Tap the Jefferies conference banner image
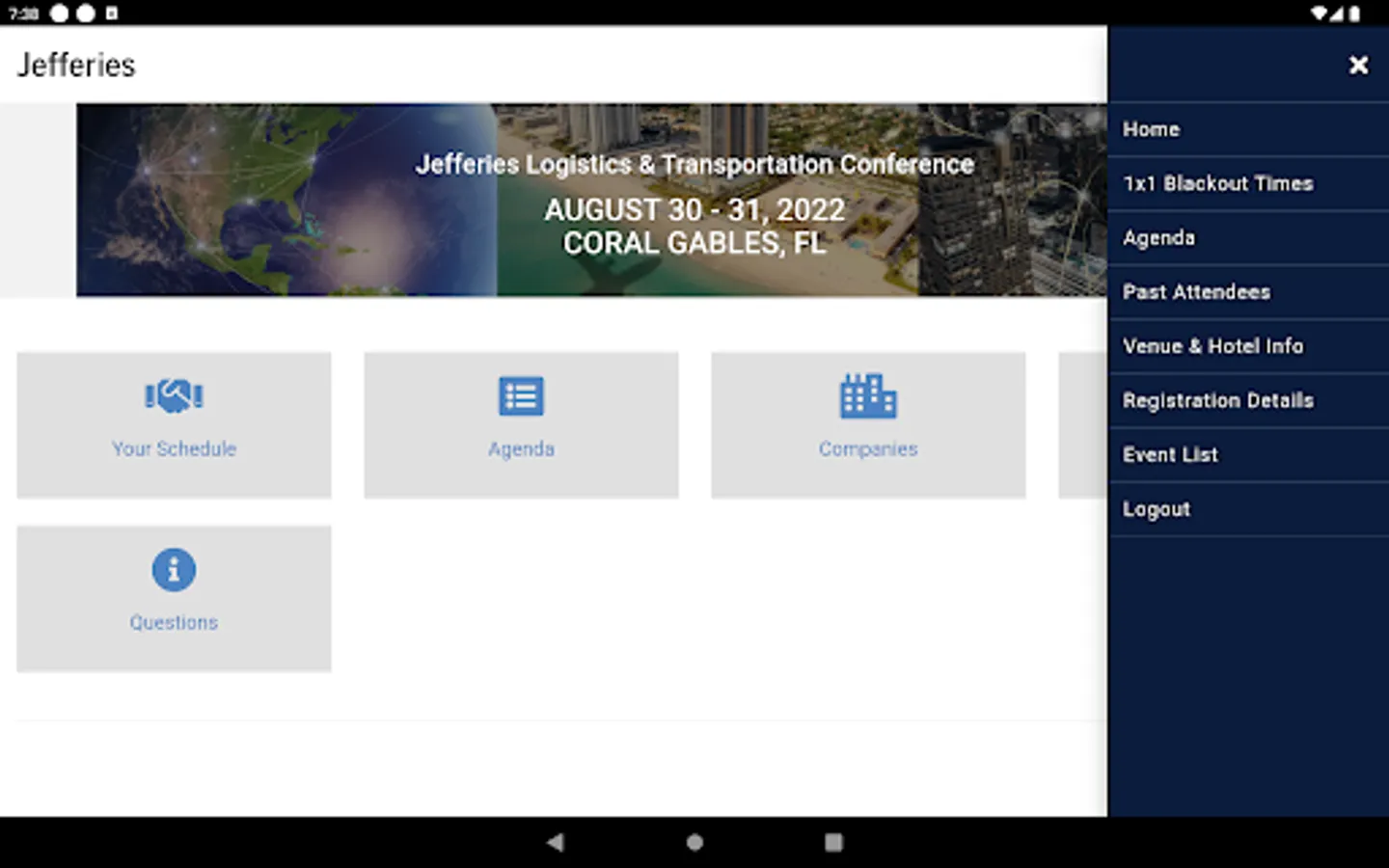The height and width of the screenshot is (868, 1389). [x=591, y=200]
